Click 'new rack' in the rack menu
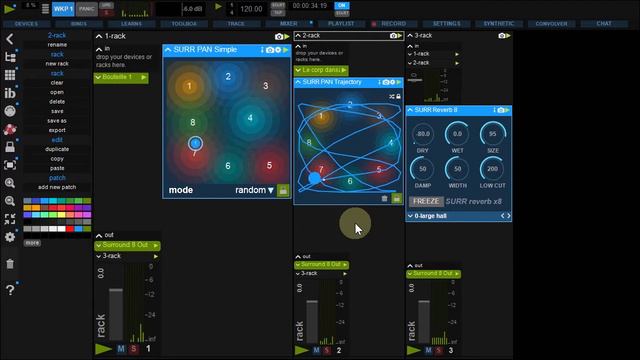 57,64
